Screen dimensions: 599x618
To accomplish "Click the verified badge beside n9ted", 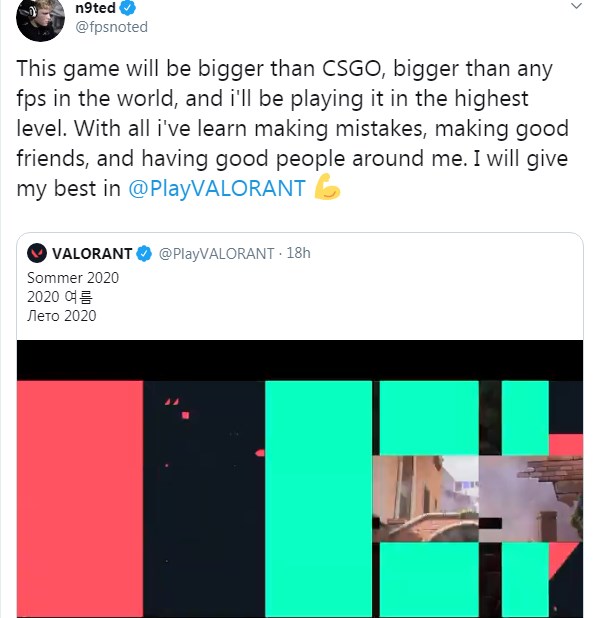I will [128, 7].
